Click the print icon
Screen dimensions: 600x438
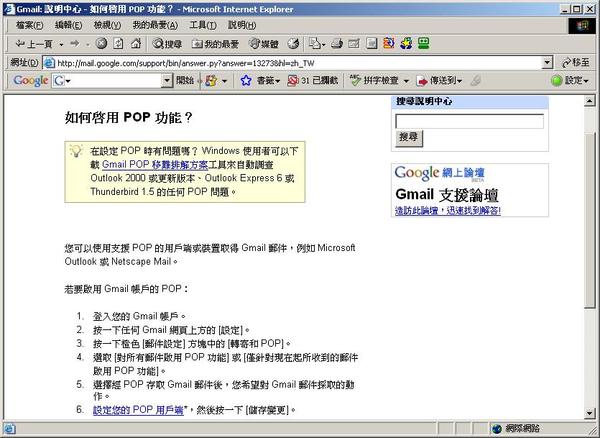pyautogui.click(x=337, y=44)
